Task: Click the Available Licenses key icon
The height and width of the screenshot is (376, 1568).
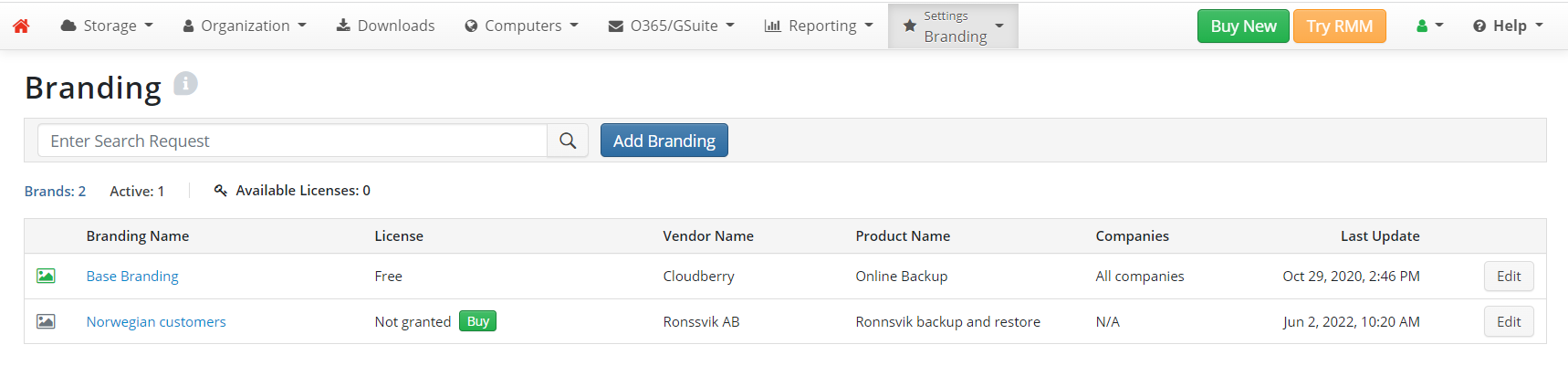Action: (x=220, y=190)
